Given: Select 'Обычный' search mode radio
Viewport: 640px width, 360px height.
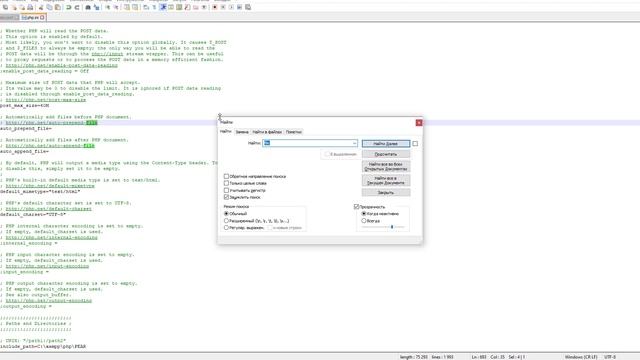Looking at the screenshot, I should tap(226, 213).
